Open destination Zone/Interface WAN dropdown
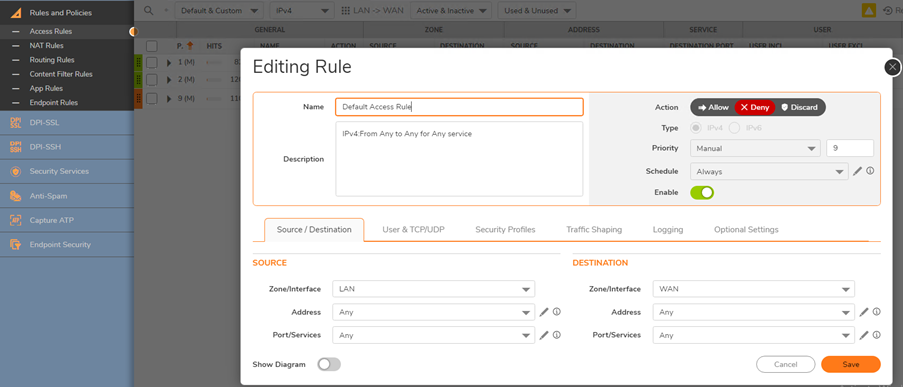The width and height of the screenshot is (903, 387). [x=754, y=289]
